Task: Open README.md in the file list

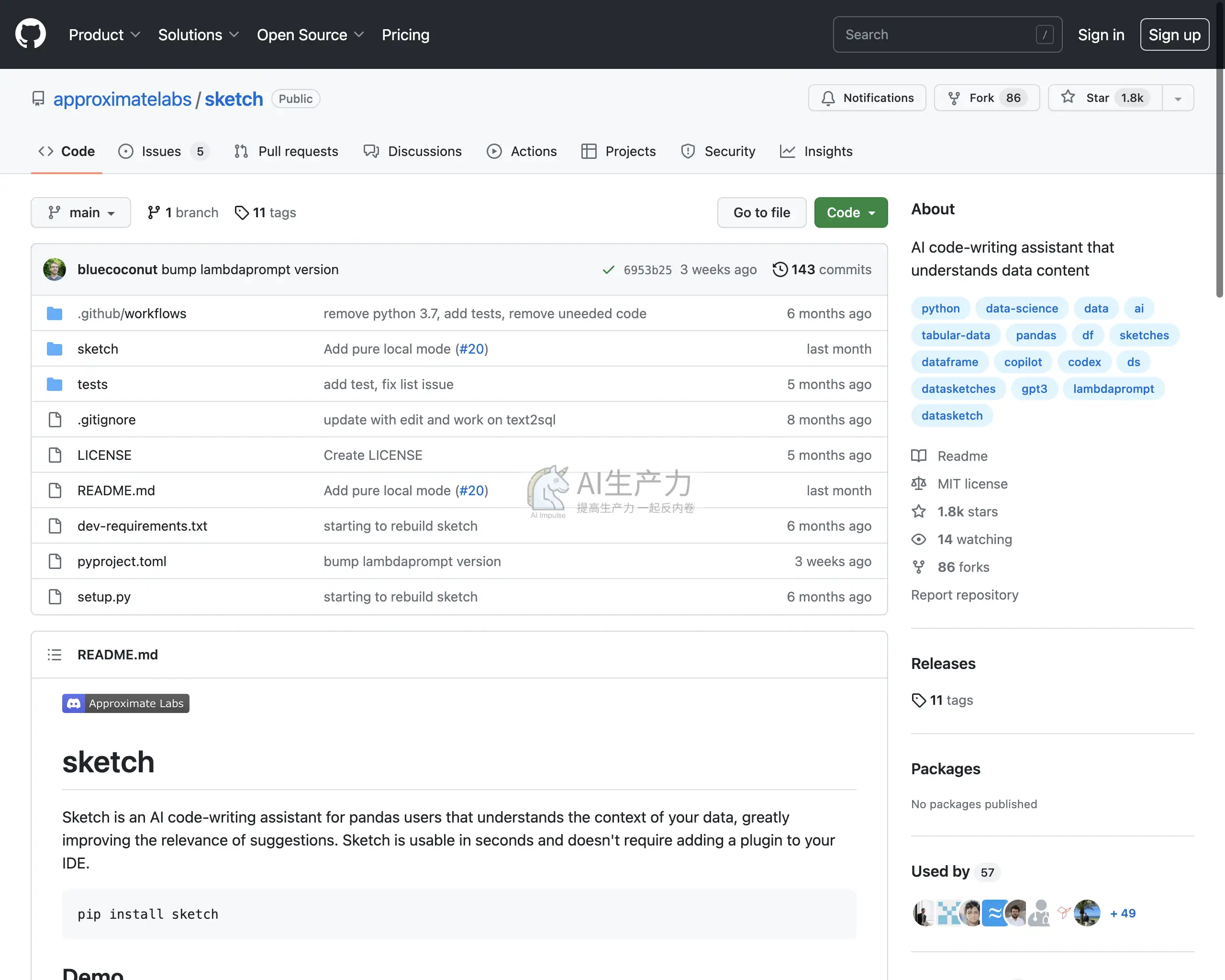Action: pos(116,490)
